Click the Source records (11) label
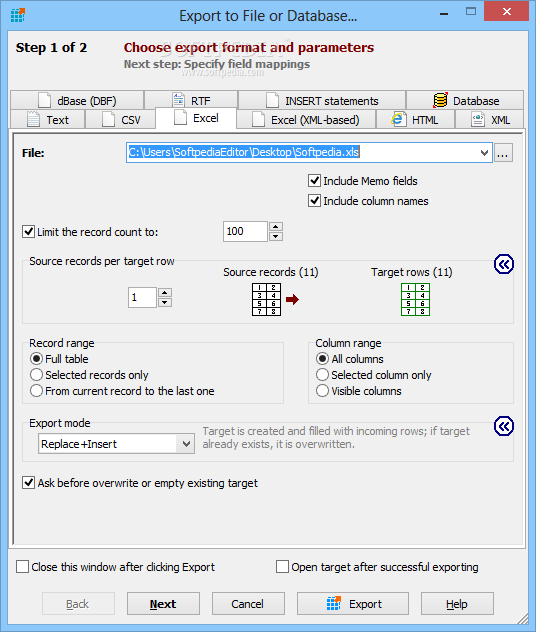 click(271, 272)
